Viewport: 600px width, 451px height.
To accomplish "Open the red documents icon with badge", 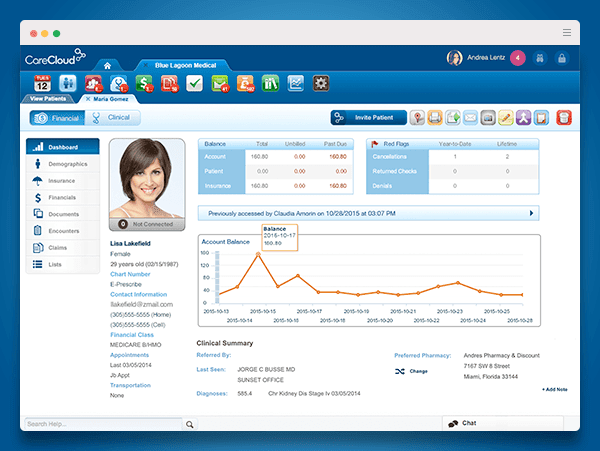I will point(170,83).
